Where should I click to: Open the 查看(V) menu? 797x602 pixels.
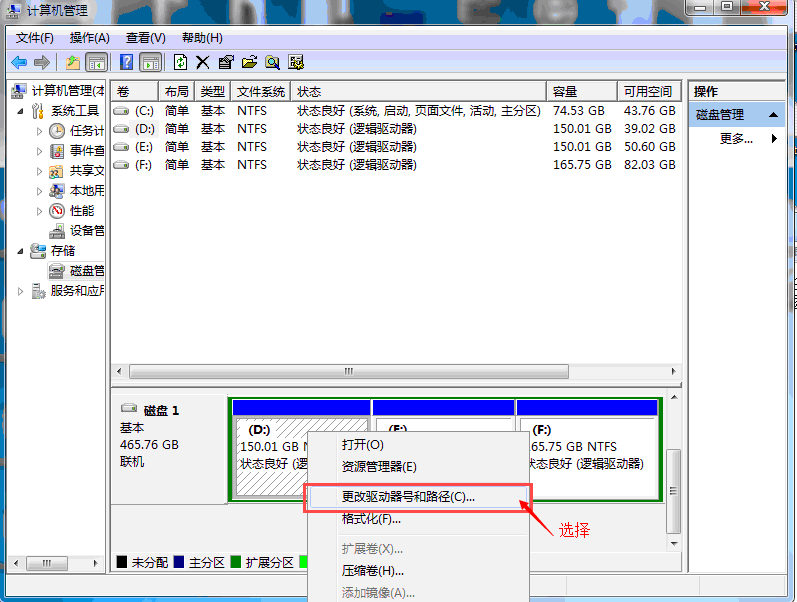[145, 38]
